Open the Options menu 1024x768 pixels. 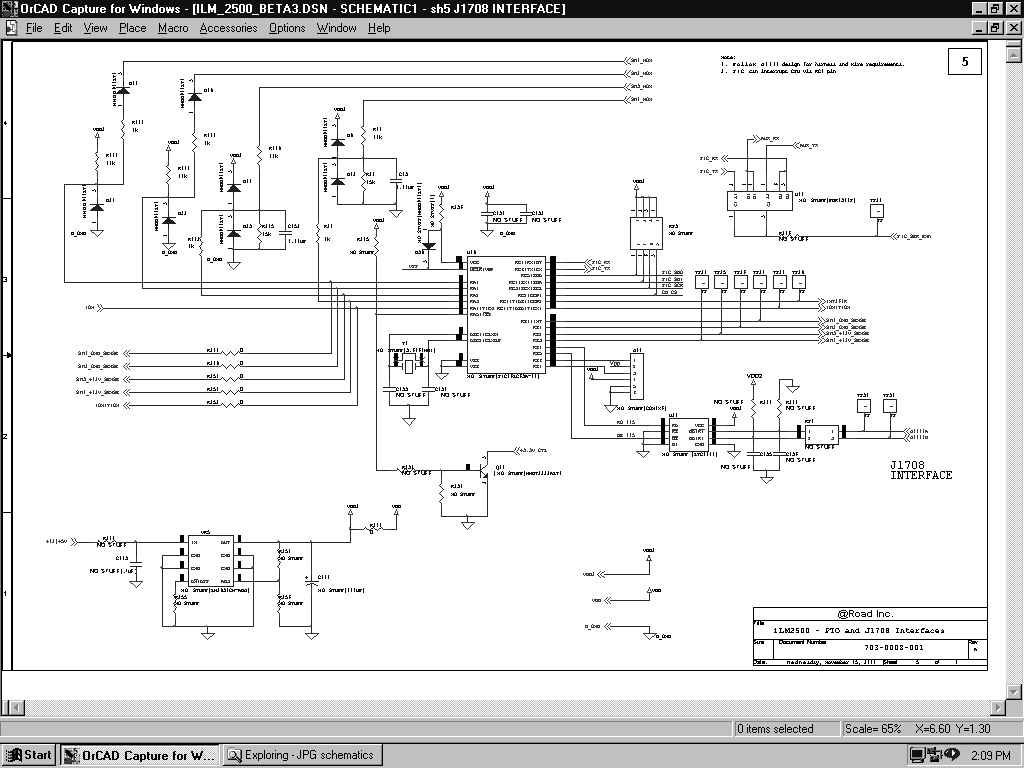287,28
